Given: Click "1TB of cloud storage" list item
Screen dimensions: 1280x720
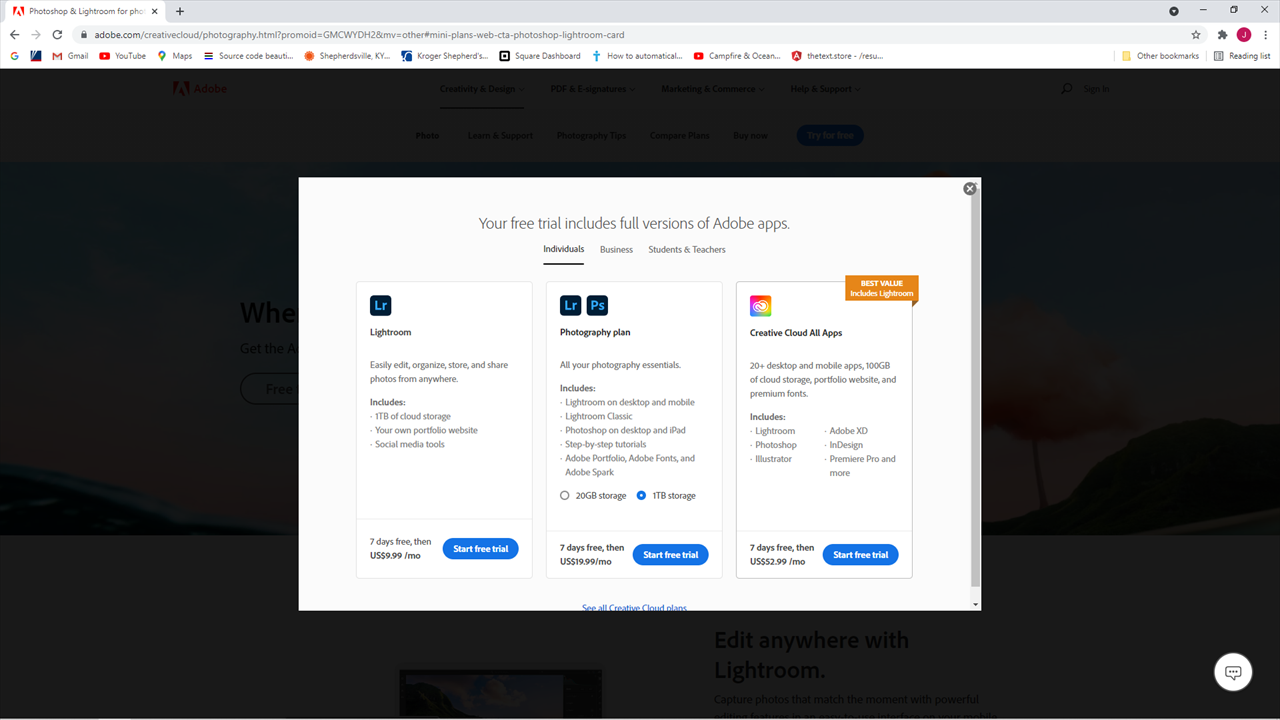Looking at the screenshot, I should 413,416.
